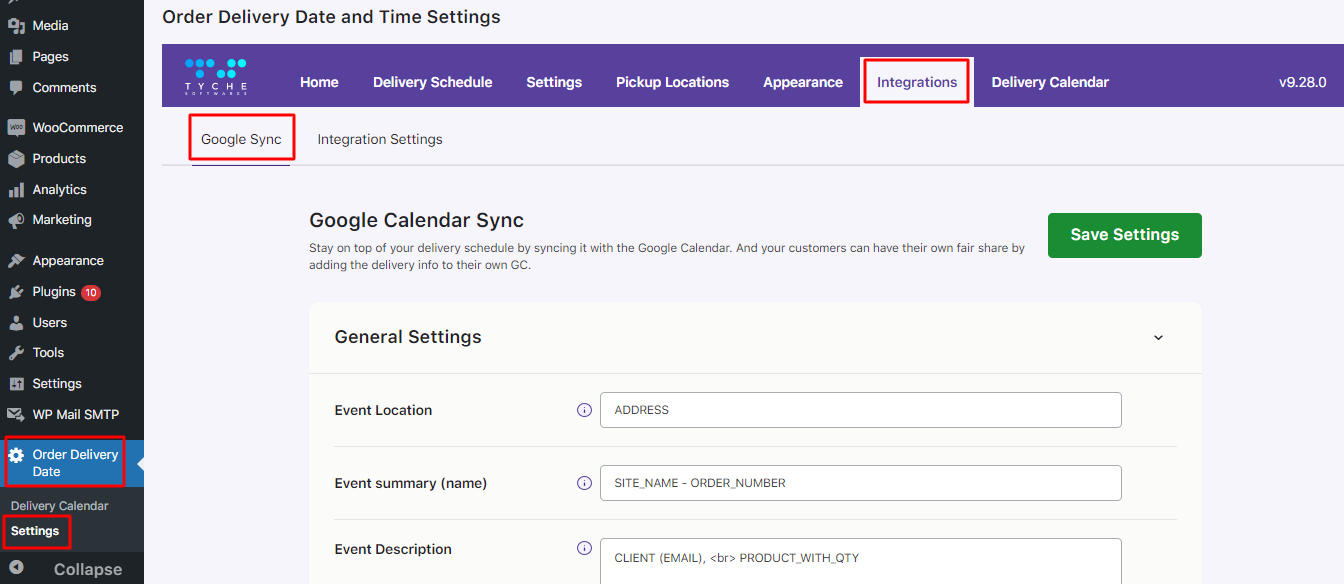Viewport: 1344px width, 584px height.
Task: Click the Comments speech bubble icon
Action: point(16,88)
